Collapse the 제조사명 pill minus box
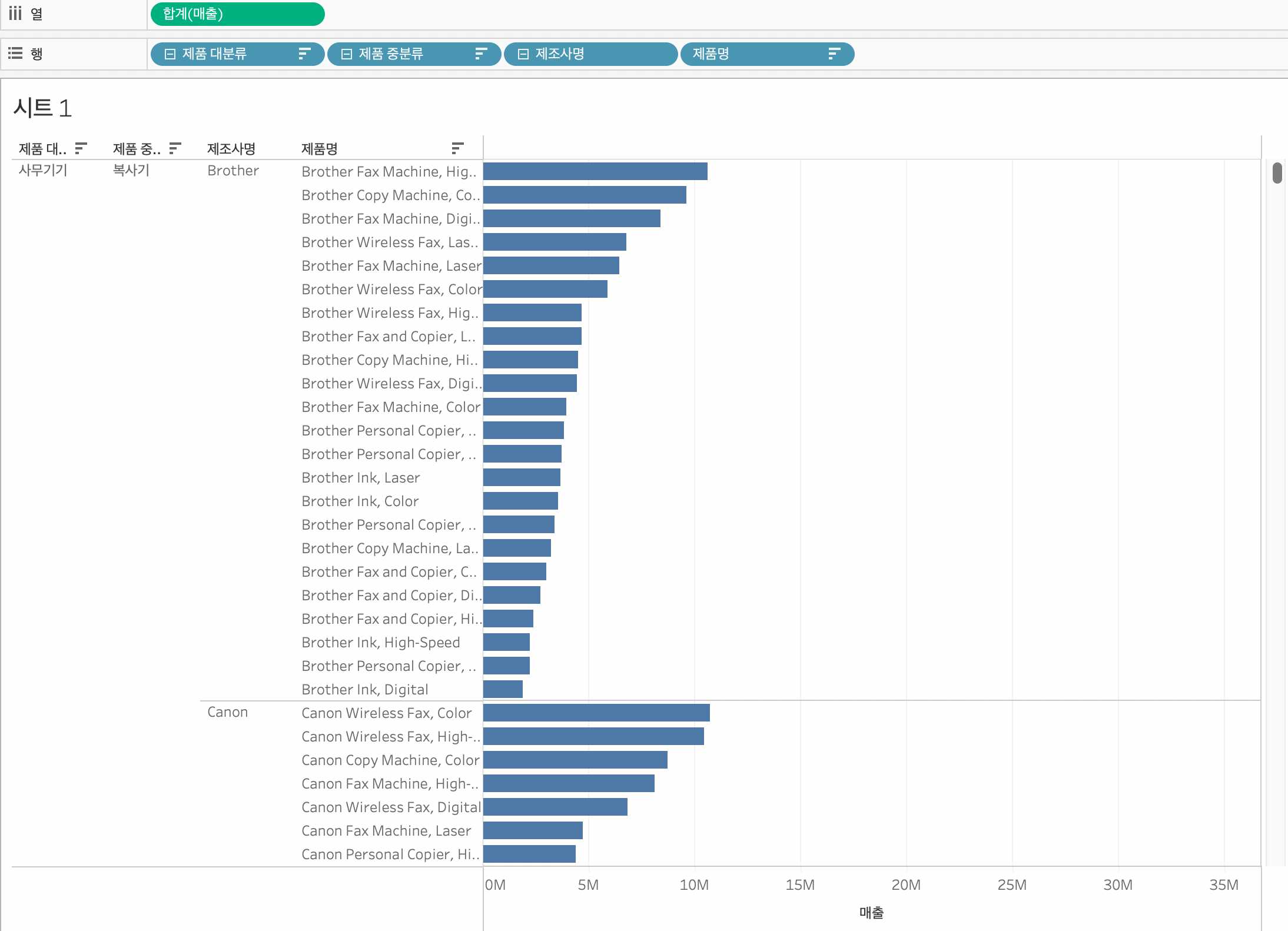1288x931 pixels. (x=523, y=54)
